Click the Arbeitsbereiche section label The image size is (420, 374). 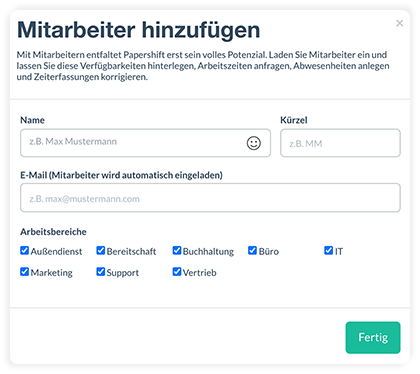53,232
